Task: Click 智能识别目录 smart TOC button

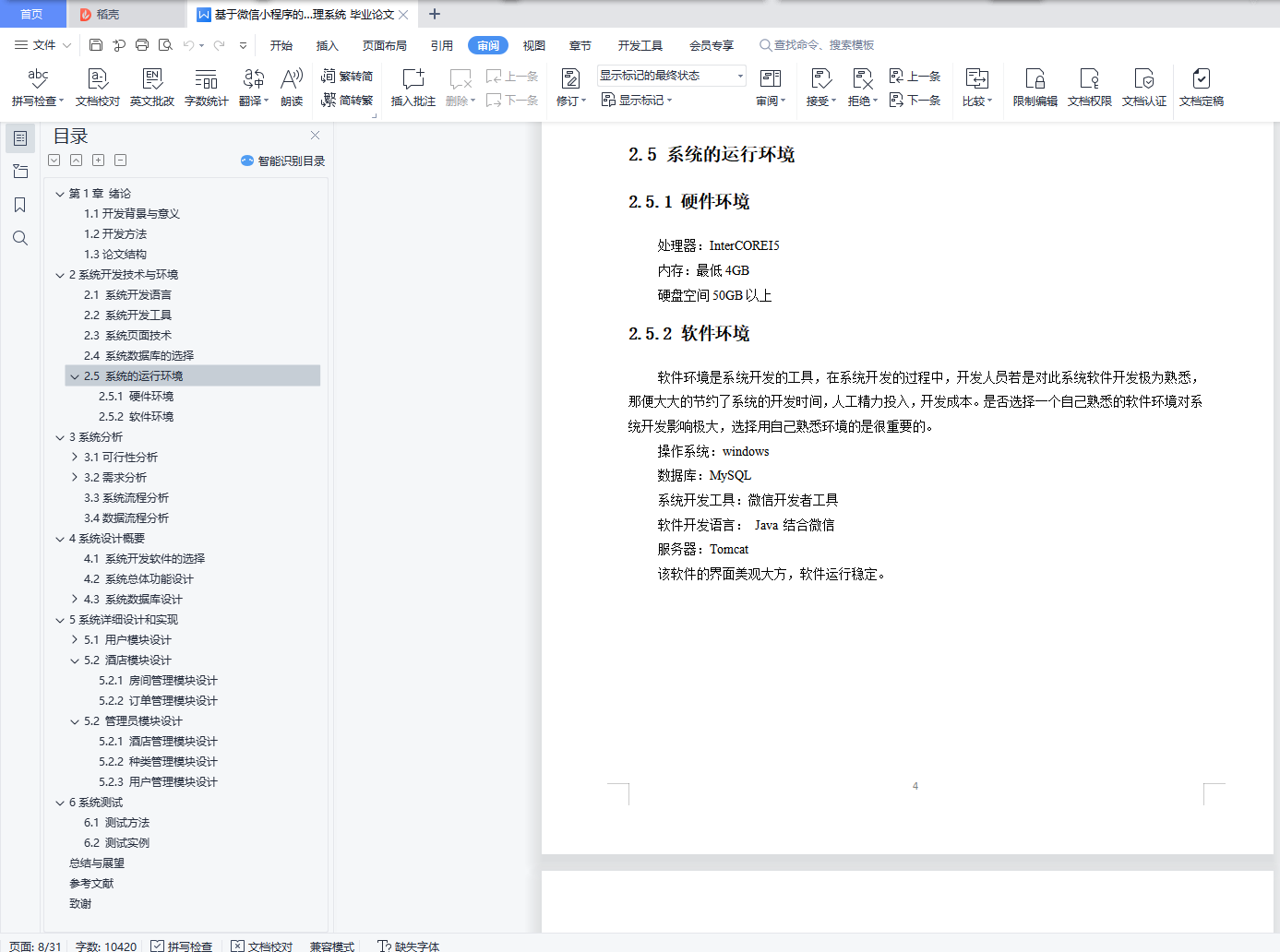Action: click(282, 161)
